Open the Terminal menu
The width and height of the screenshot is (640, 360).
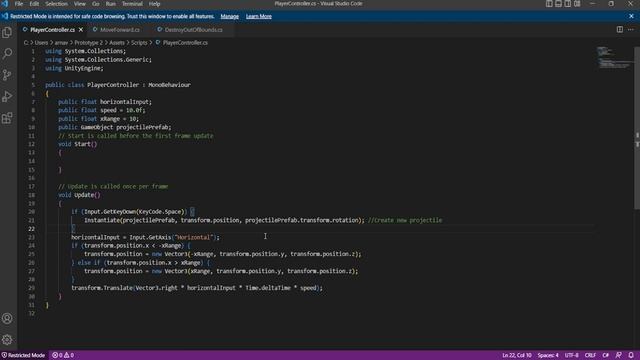click(x=132, y=4)
